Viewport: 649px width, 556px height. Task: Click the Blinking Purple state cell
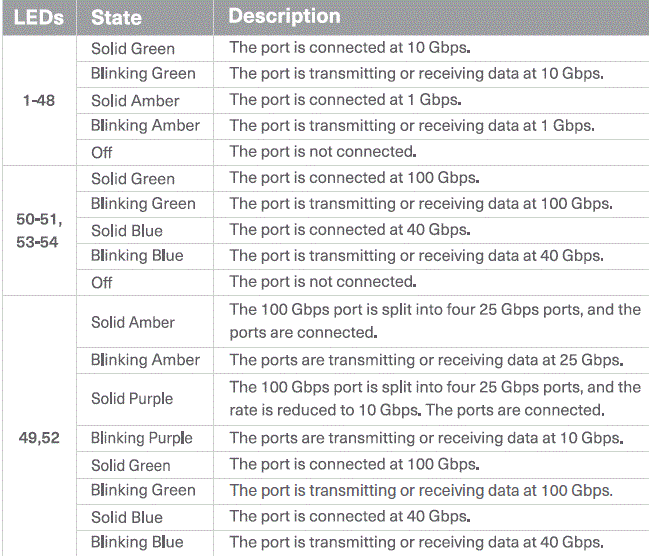pos(141,438)
